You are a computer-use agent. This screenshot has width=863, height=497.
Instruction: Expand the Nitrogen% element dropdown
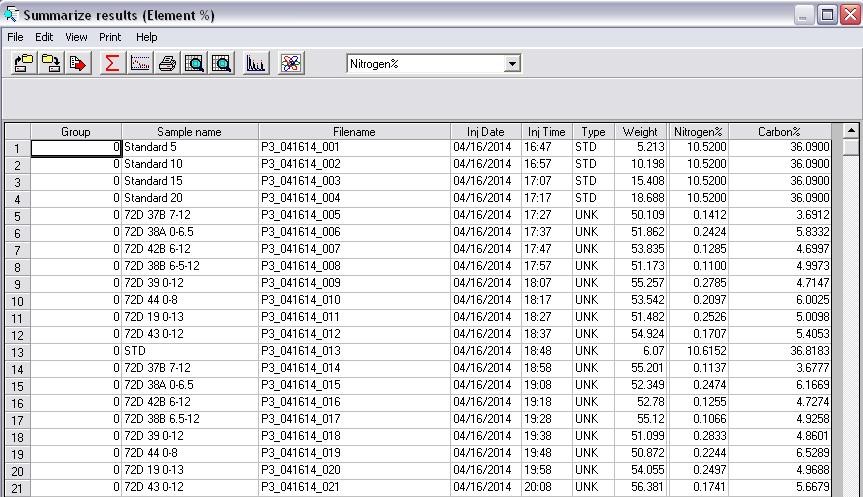click(512, 64)
